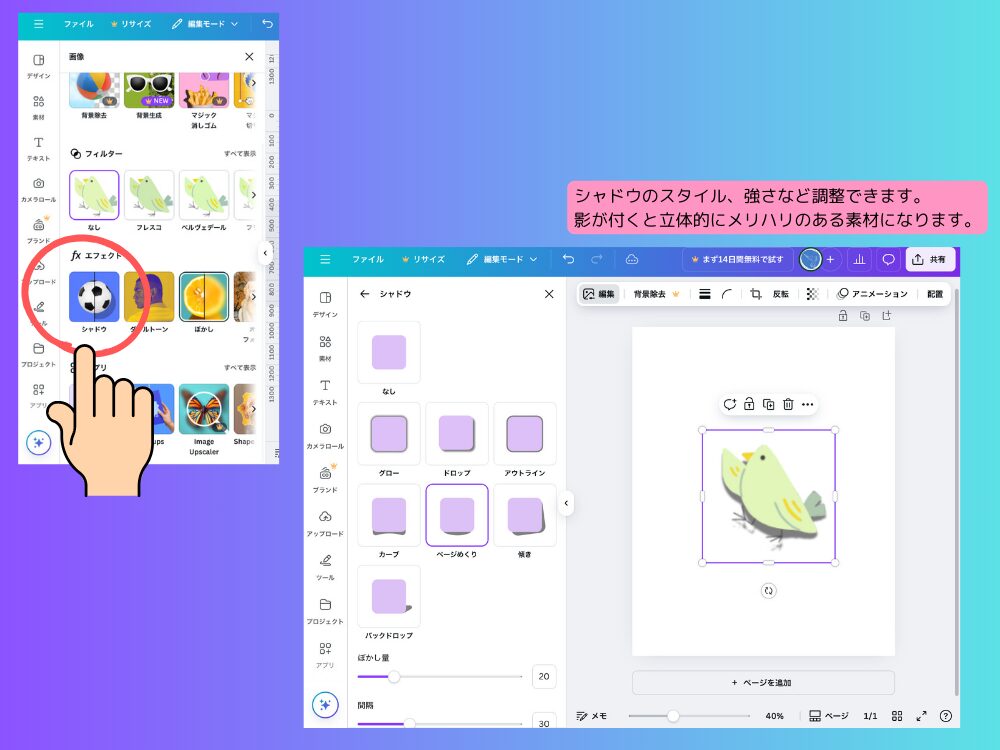Switch to the 背景除去 tab
Screen dimensions: 1000x750
coord(650,295)
